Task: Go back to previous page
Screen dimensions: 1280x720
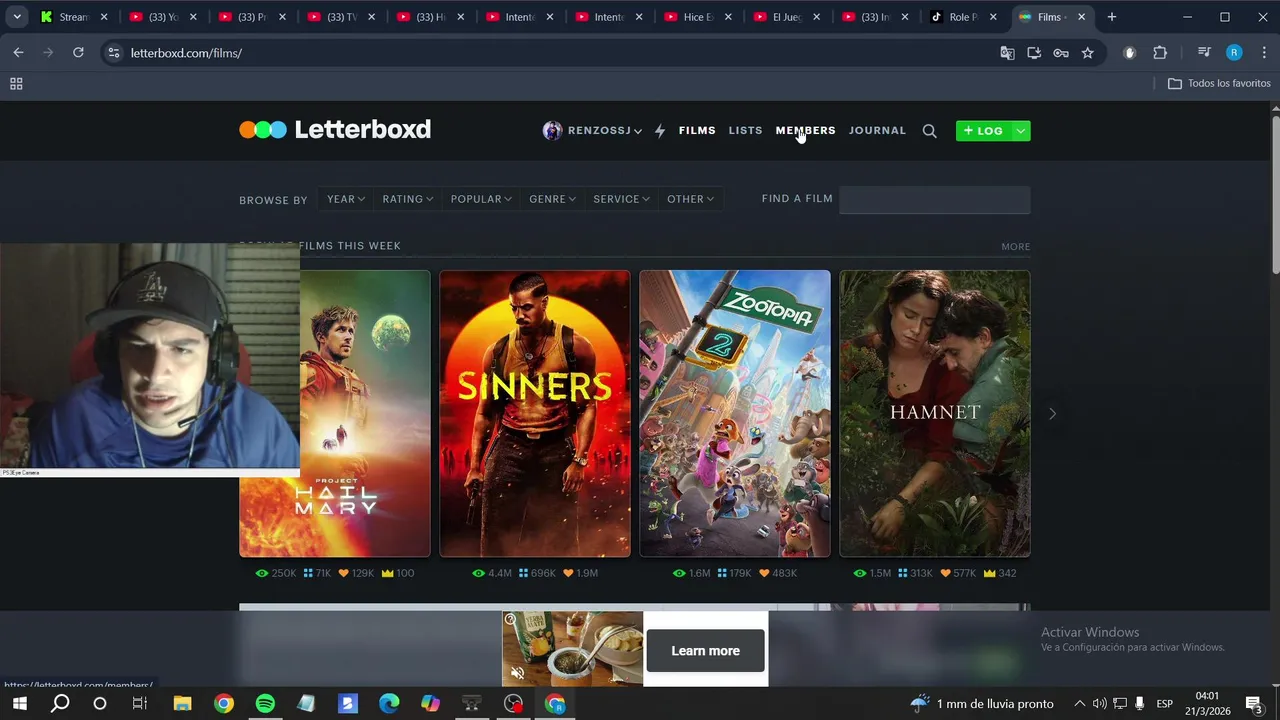Action: click(x=18, y=53)
